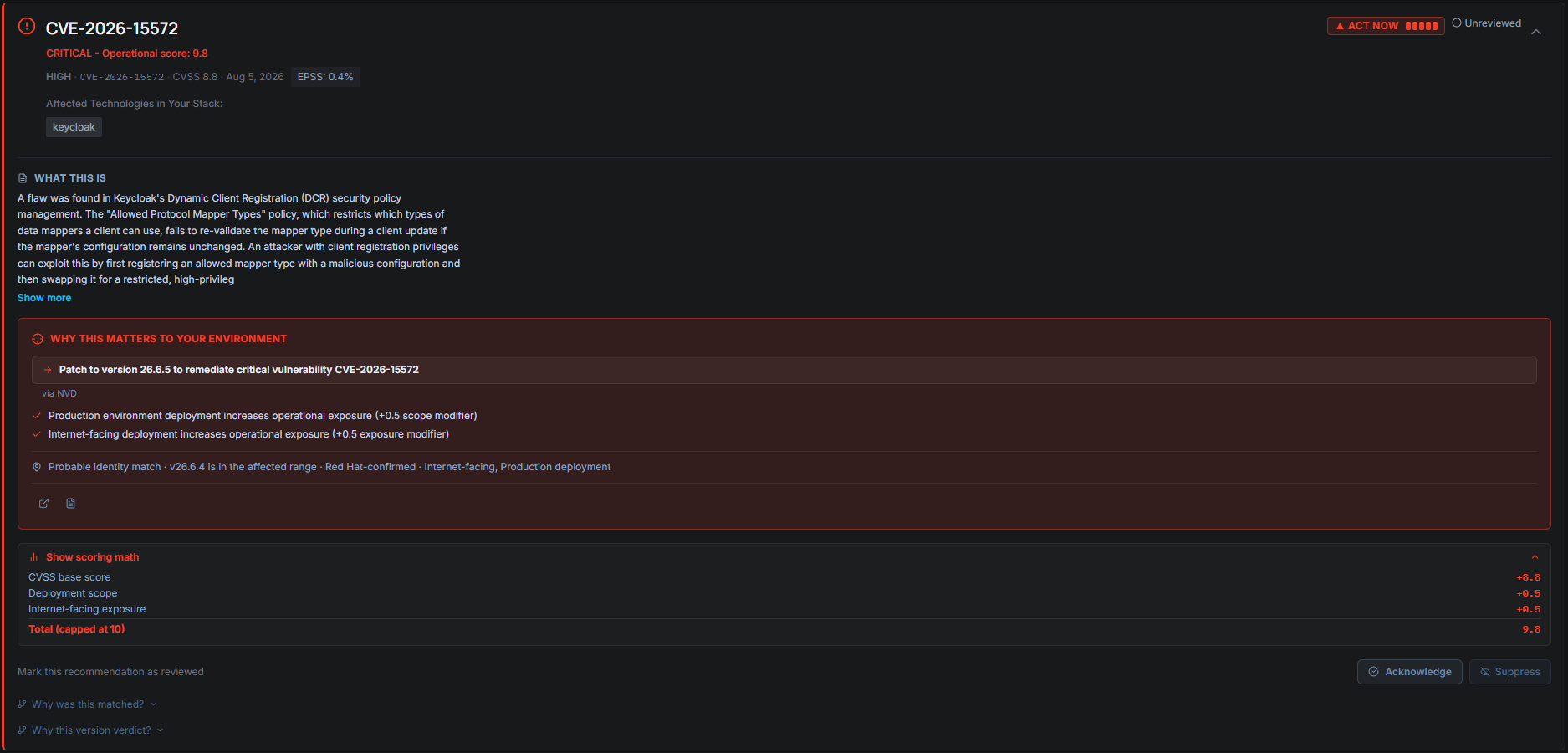Click Show more under the description
This screenshot has width=1568, height=753.
pos(44,298)
